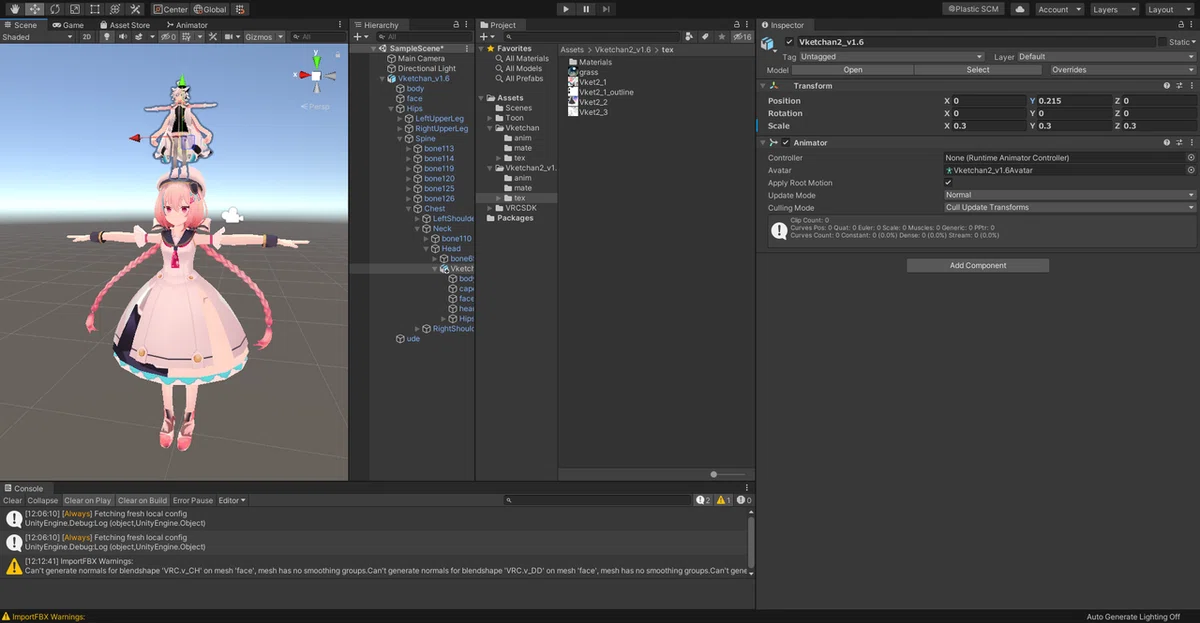Viewport: 1200px width, 623px height.
Task: Click the Inspector lock icon
Action: point(1183,25)
